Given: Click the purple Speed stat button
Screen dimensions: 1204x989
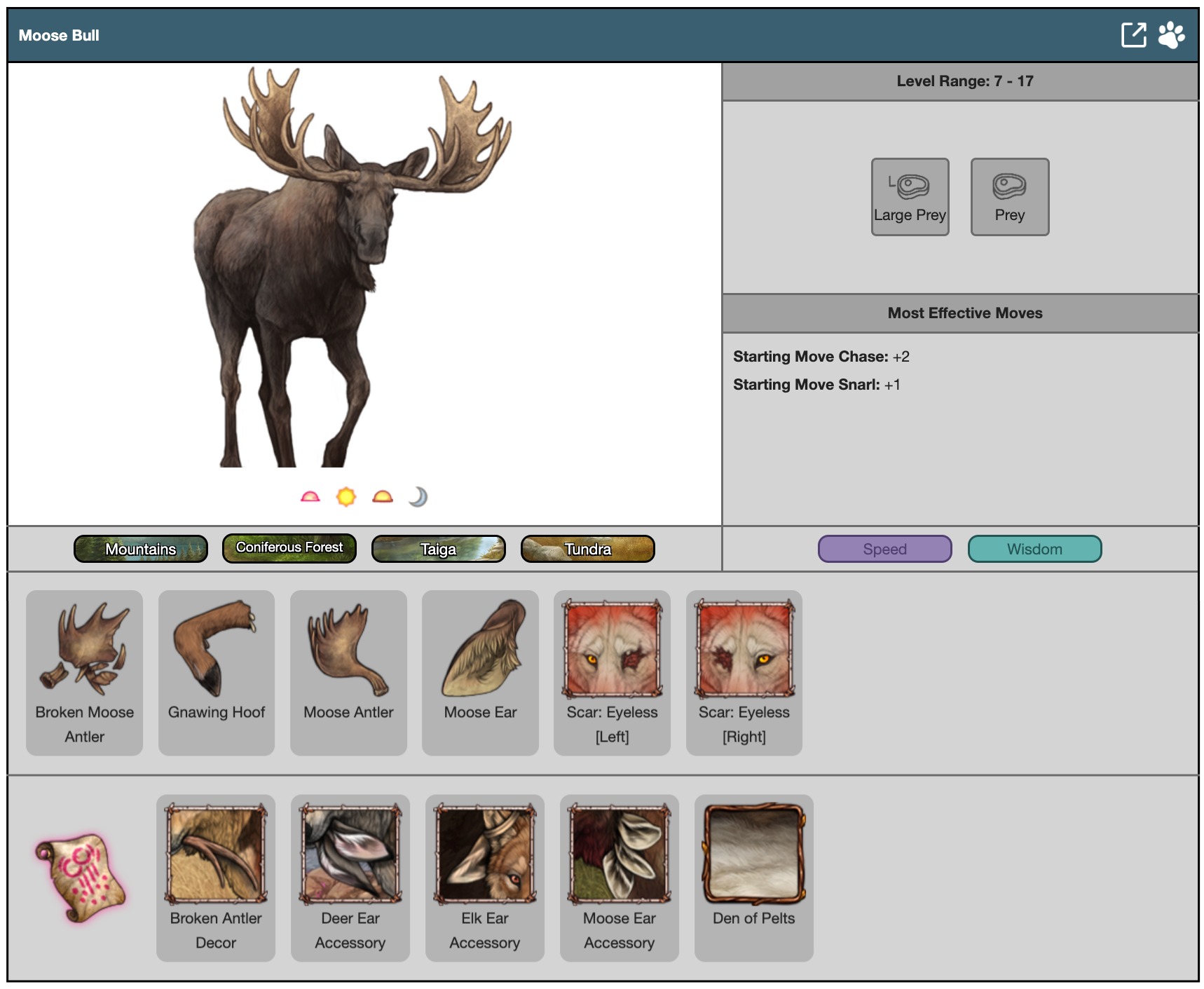Looking at the screenshot, I should point(884,549).
